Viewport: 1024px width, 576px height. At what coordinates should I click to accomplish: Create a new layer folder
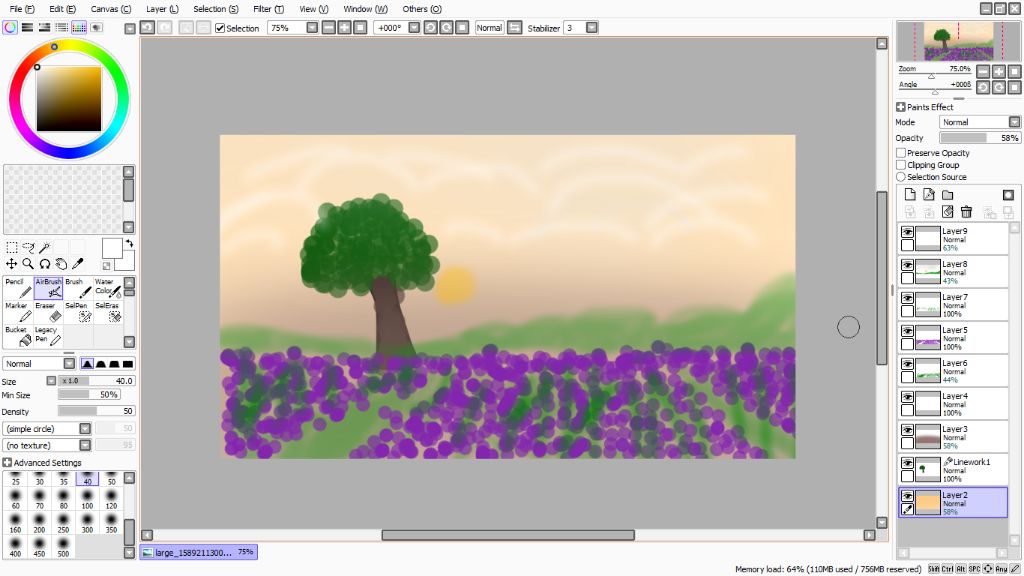click(x=948, y=195)
